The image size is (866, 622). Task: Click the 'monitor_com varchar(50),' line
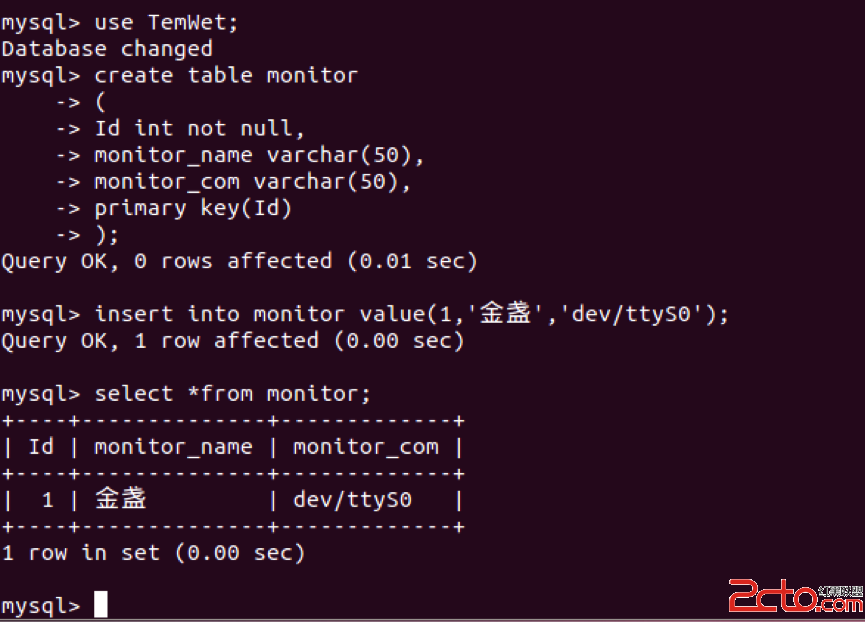pos(252,181)
